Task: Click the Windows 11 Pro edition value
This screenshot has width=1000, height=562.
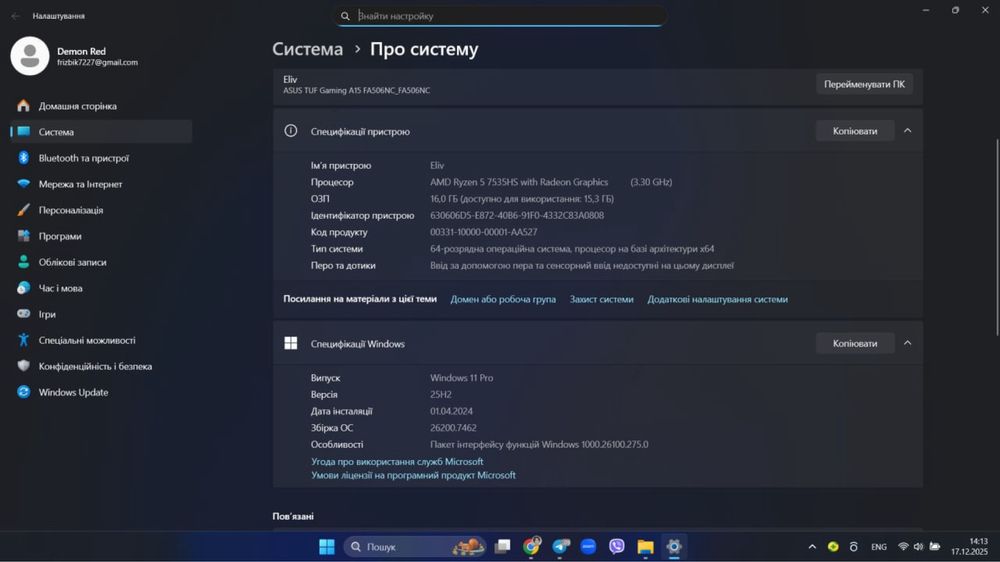Action: (x=461, y=378)
